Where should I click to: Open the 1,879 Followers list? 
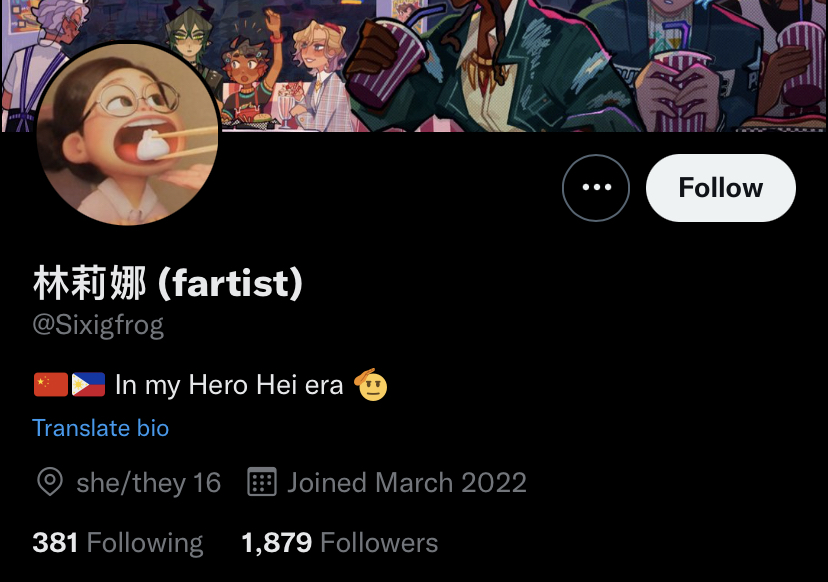tap(340, 543)
